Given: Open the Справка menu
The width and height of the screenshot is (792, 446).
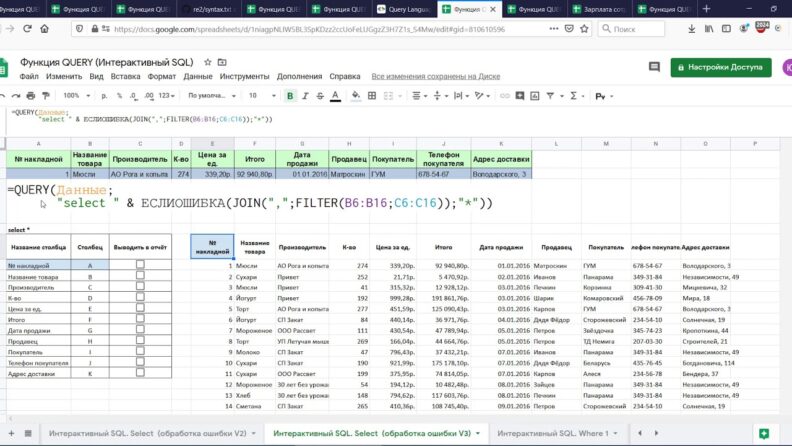Looking at the screenshot, I should click(x=344, y=76).
